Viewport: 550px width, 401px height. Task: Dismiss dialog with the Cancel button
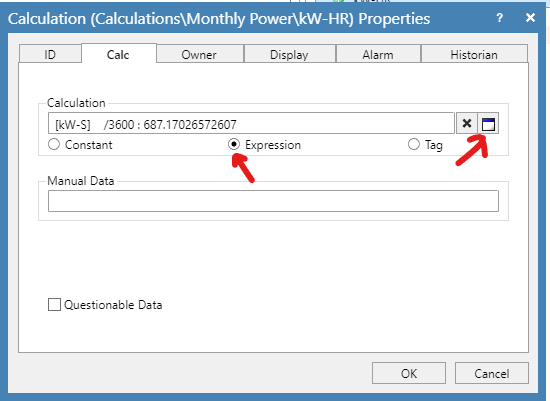[x=492, y=373]
